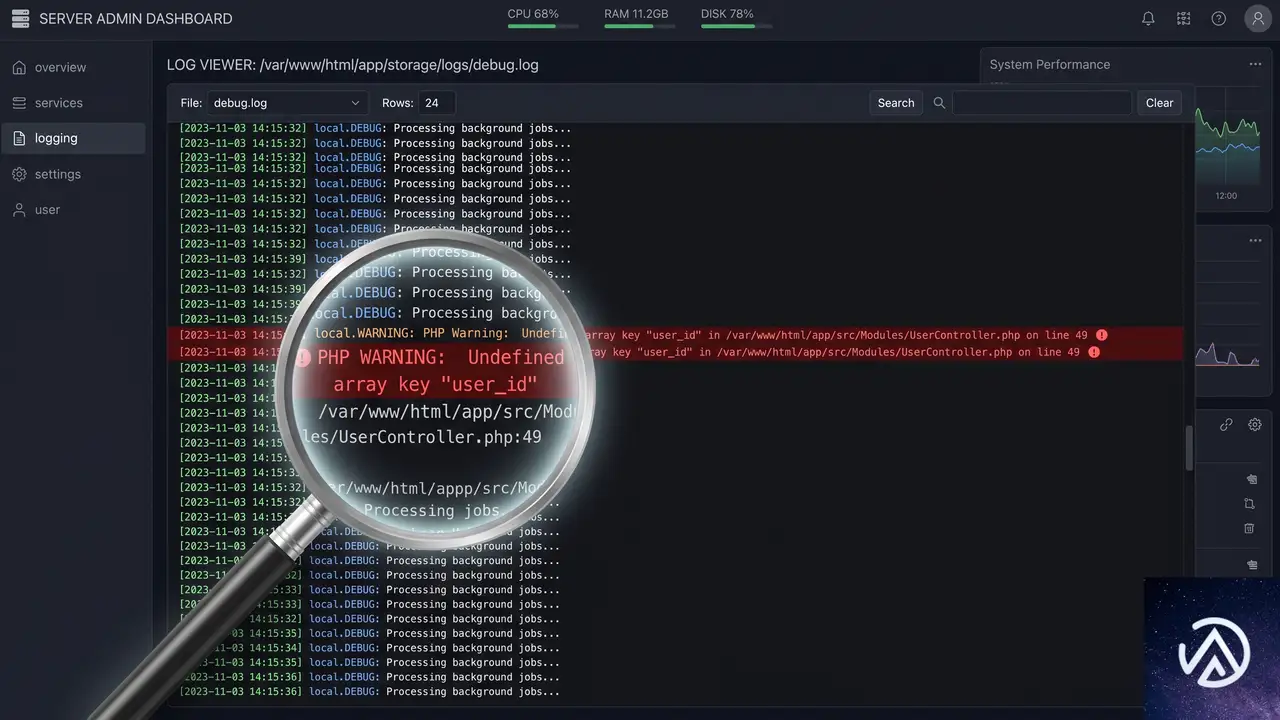Click the log viewer vertical scrollbar
This screenshot has width=1280, height=720.
point(1189,448)
